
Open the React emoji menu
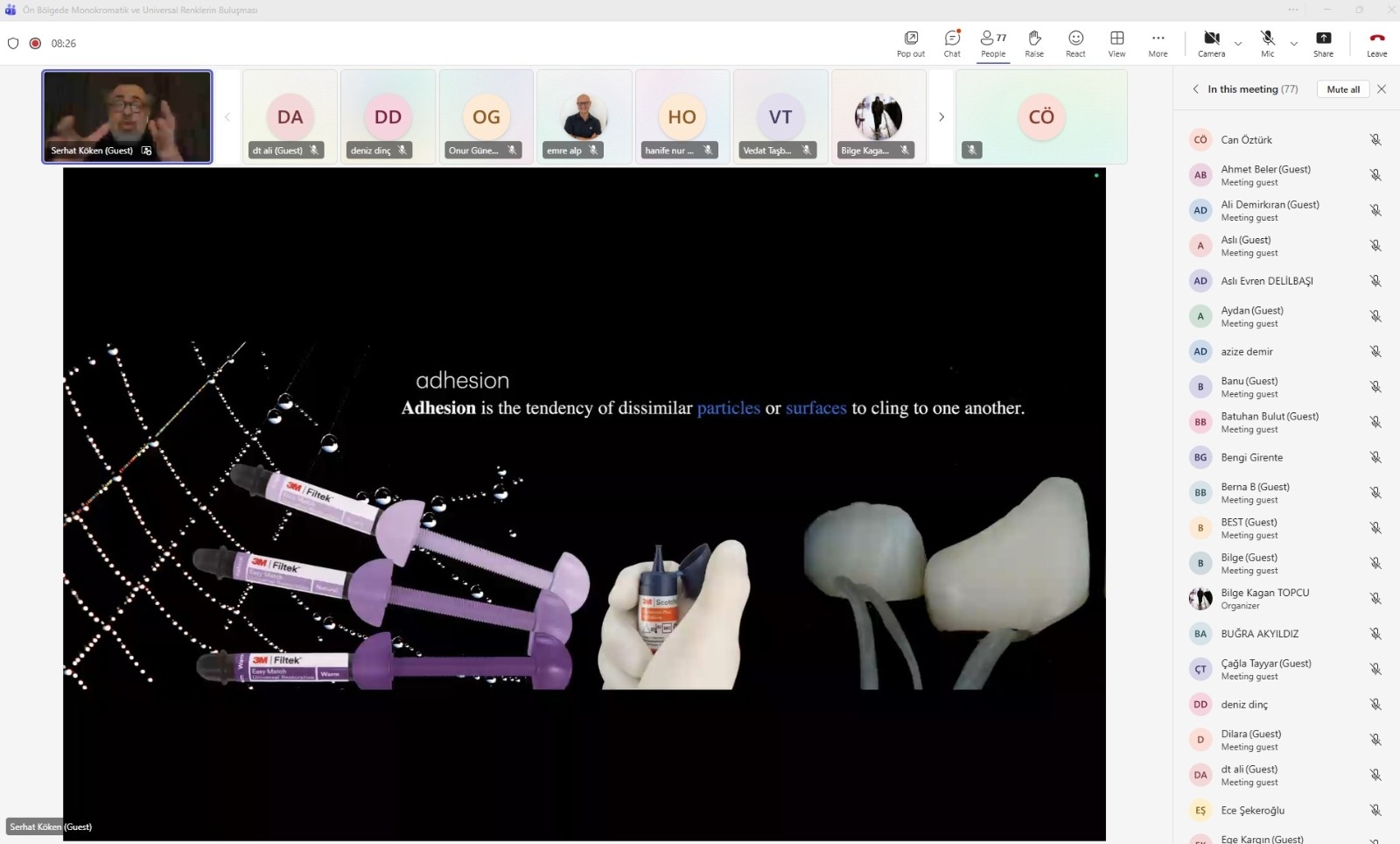pos(1075,42)
